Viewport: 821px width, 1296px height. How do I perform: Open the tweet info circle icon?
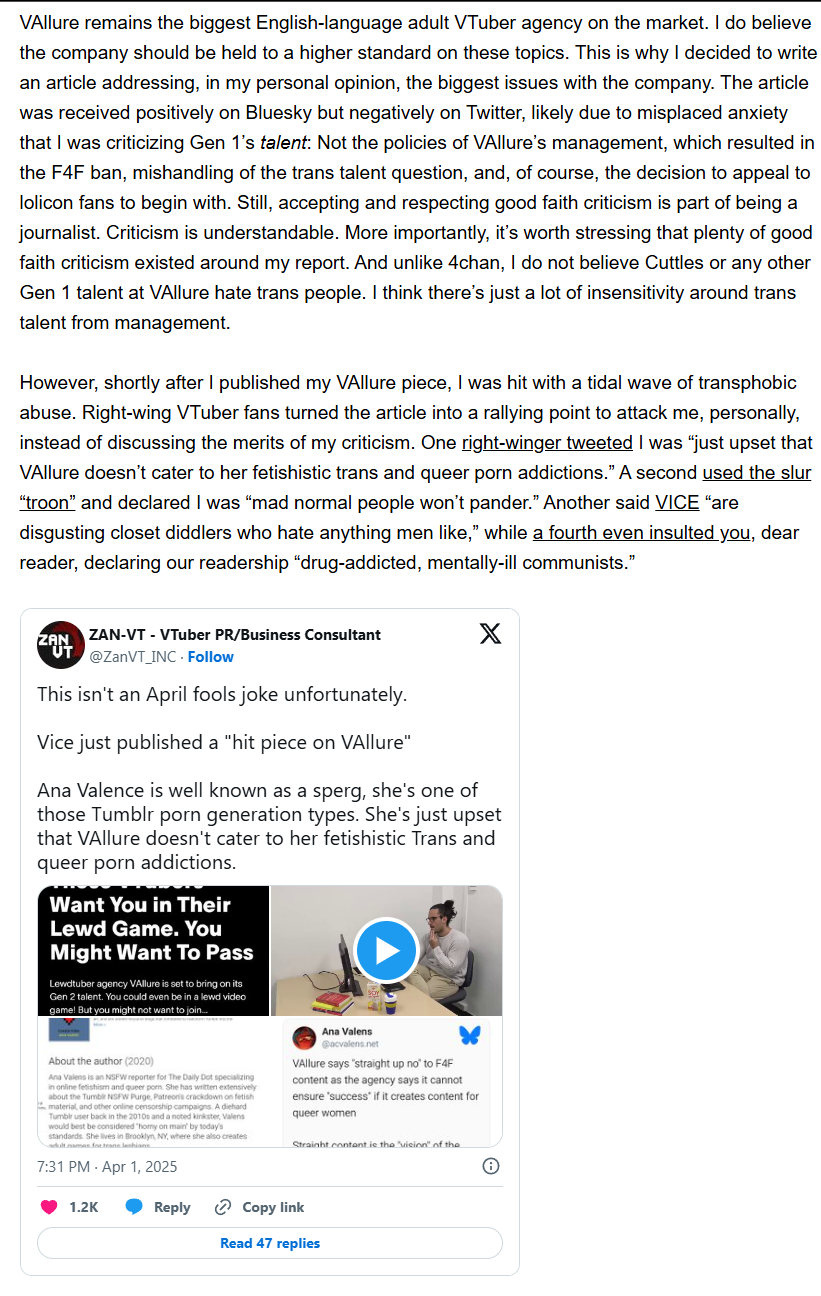click(x=491, y=1166)
